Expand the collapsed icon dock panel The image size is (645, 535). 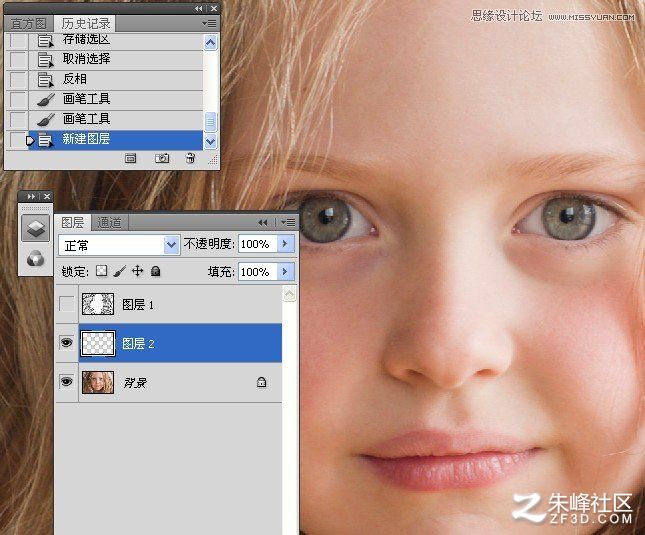click(x=31, y=197)
